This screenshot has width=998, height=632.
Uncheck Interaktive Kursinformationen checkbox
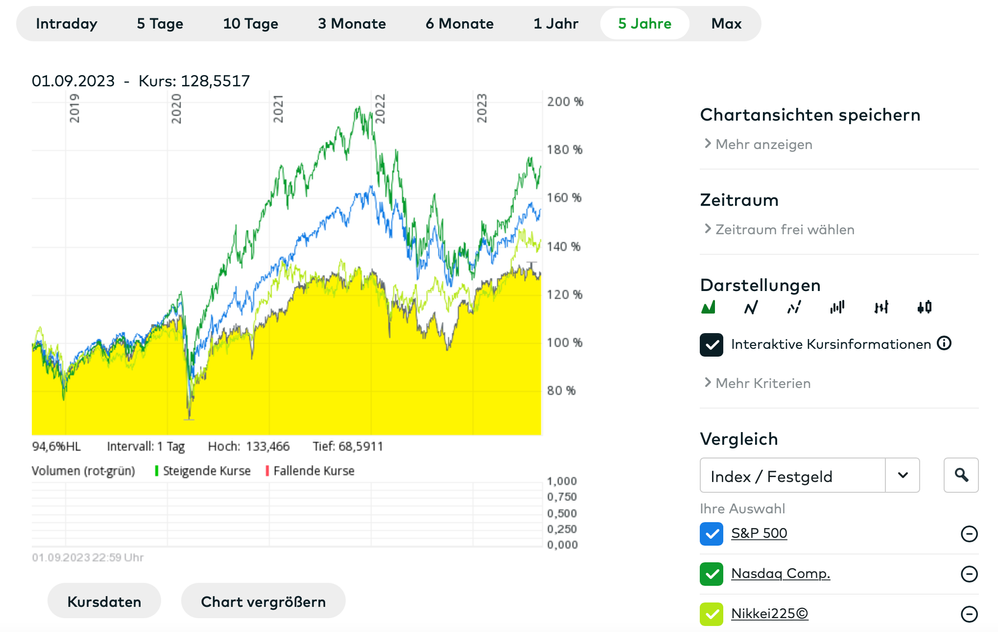click(x=712, y=345)
